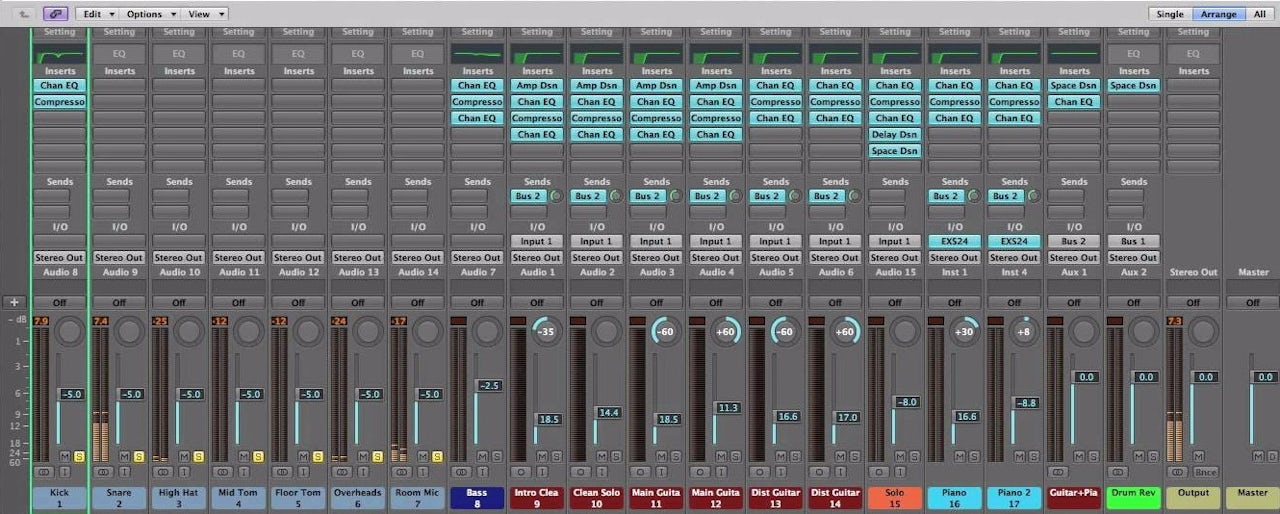
Task: Toggle Room Mic stereo format icon
Action: [x=400, y=471]
